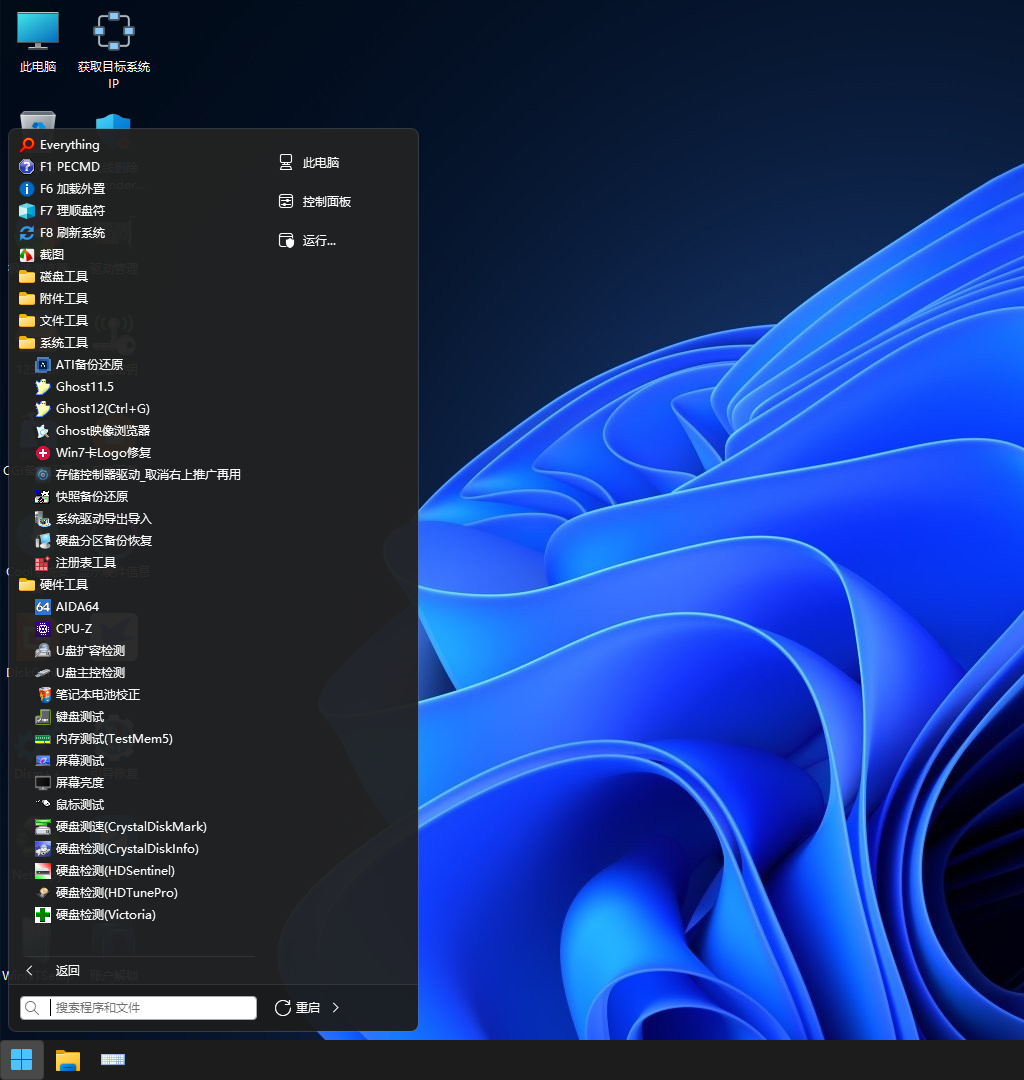
Task: Open HDTunePro disk detection tool
Action: pyautogui.click(x=116, y=893)
